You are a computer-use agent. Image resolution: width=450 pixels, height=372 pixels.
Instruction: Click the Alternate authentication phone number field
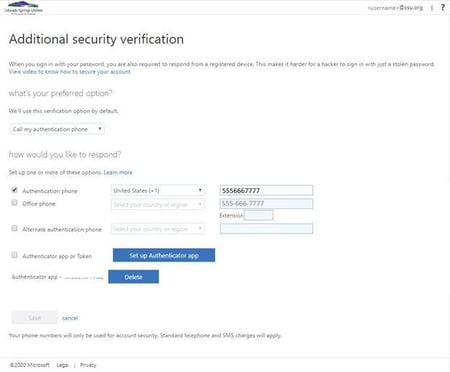pos(266,229)
